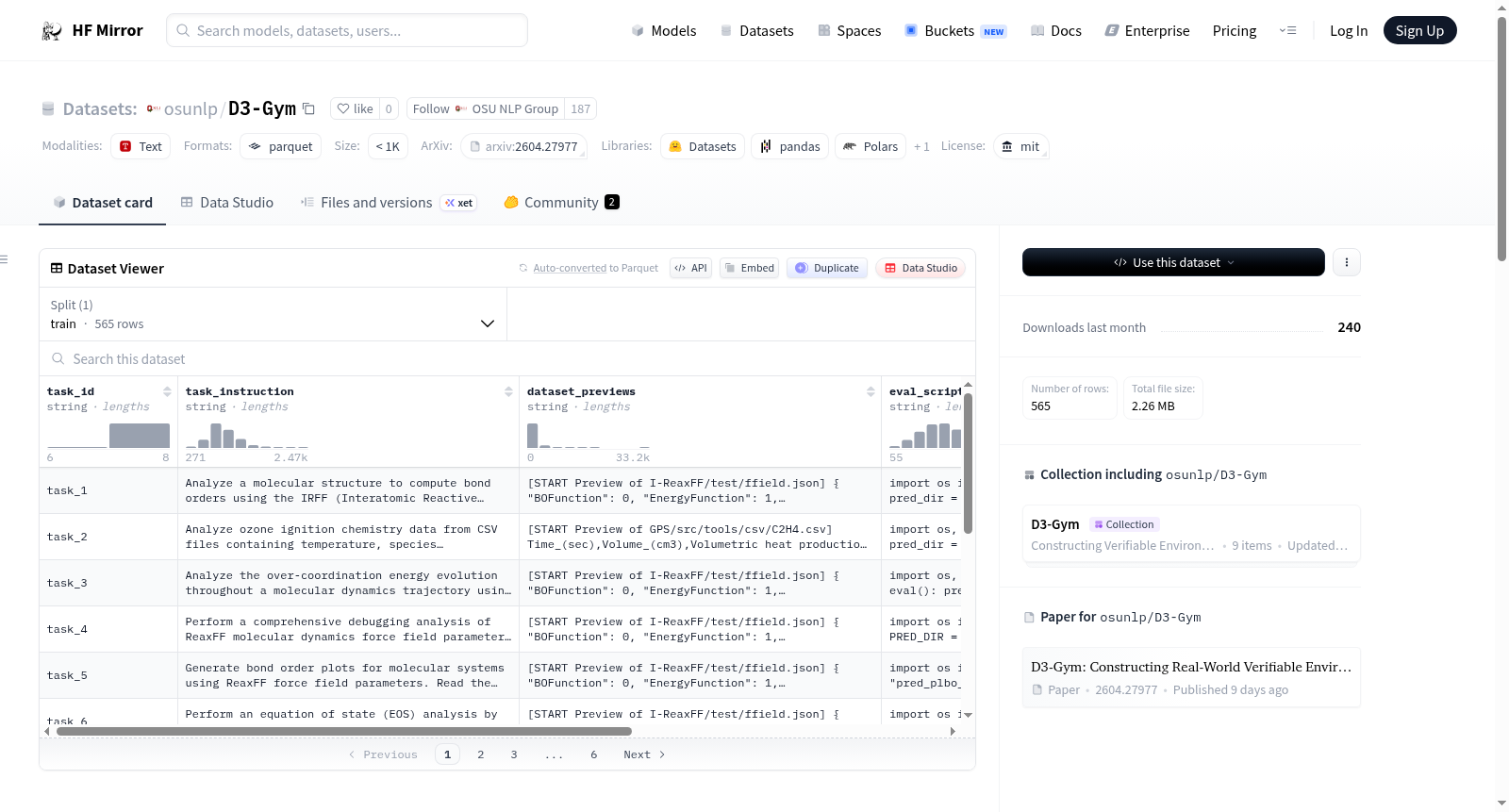Expand the Use this dataset dropdown
Screen dimensions: 1509x812
click(x=1173, y=262)
